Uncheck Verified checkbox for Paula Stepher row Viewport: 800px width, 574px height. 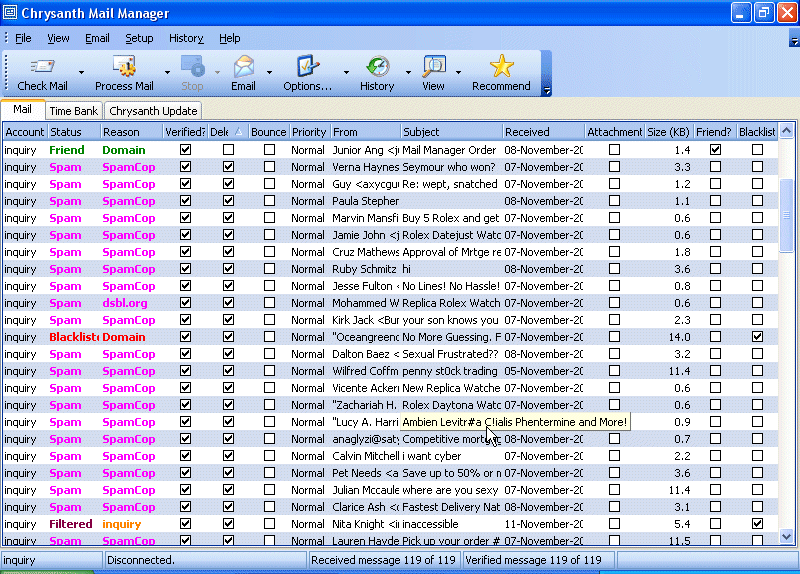pyautogui.click(x=186, y=201)
